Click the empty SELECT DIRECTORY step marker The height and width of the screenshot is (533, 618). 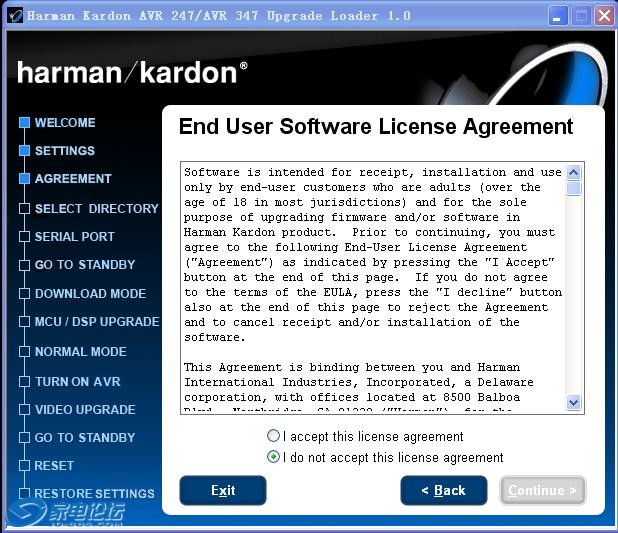point(24,209)
